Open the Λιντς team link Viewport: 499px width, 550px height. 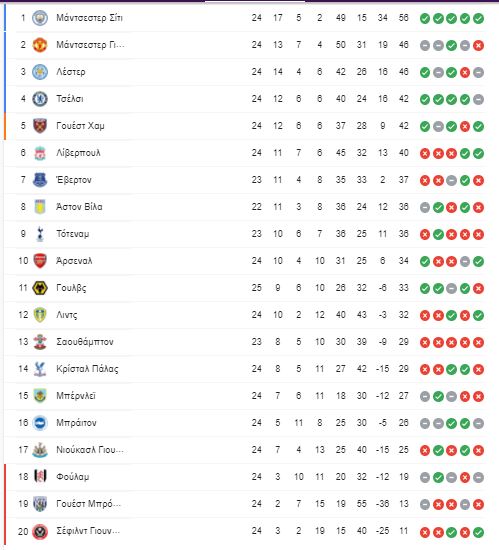tap(67, 315)
